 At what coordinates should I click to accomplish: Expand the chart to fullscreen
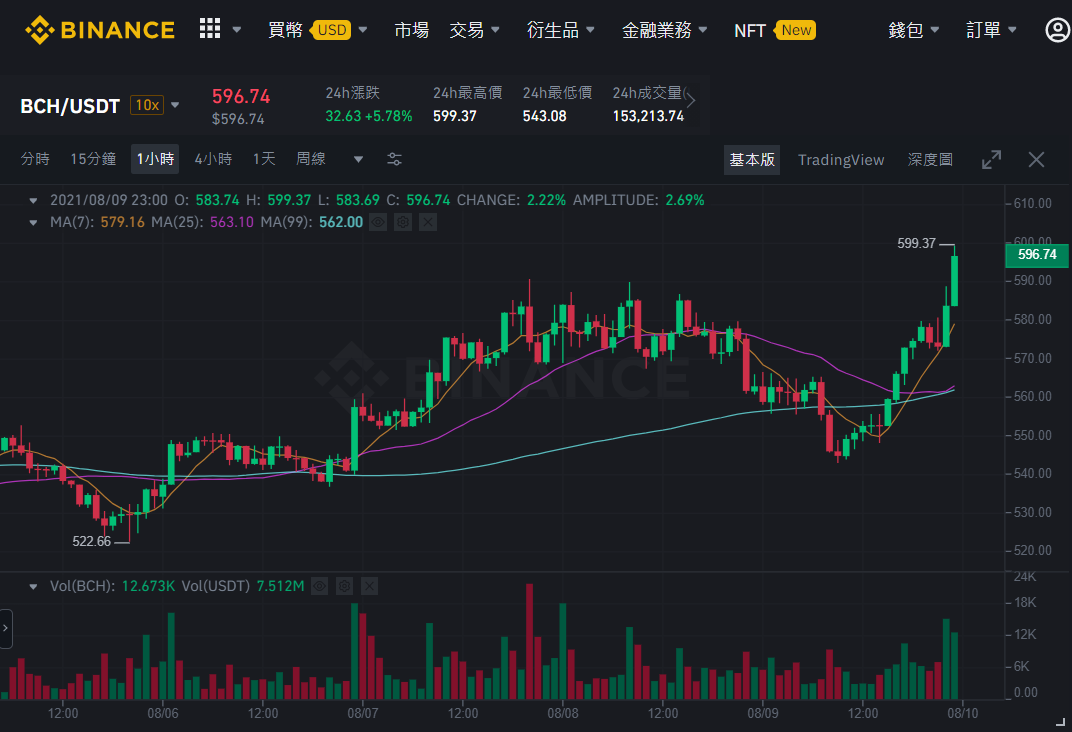[991, 159]
